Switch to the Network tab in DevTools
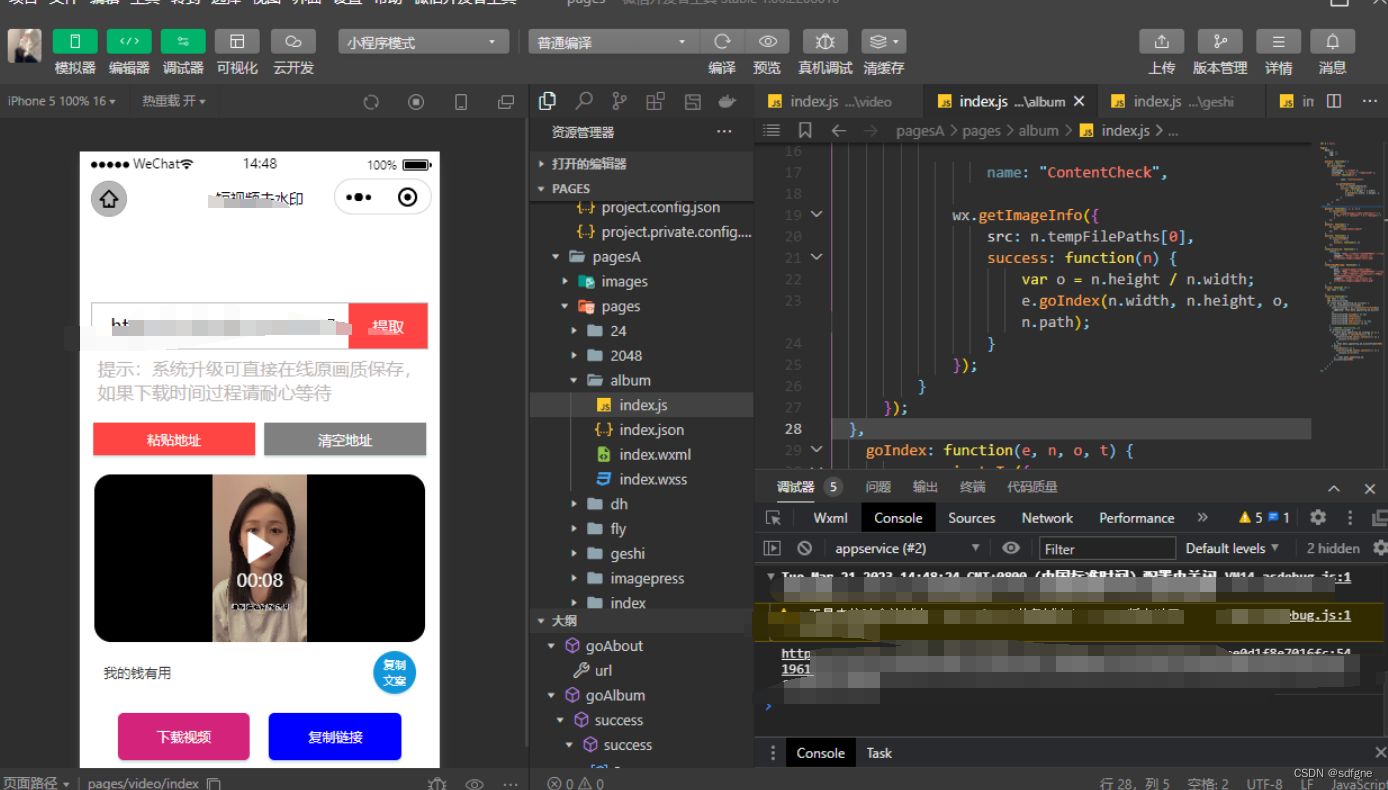Viewport: 1388px width, 790px height. coord(1047,518)
